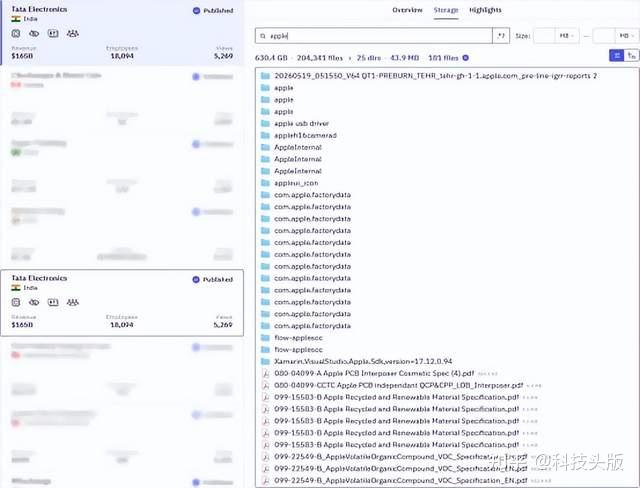Viewport: 640px width, 488px height.
Task: Open the minimum size MB unit dropdown
Action: coord(567,36)
